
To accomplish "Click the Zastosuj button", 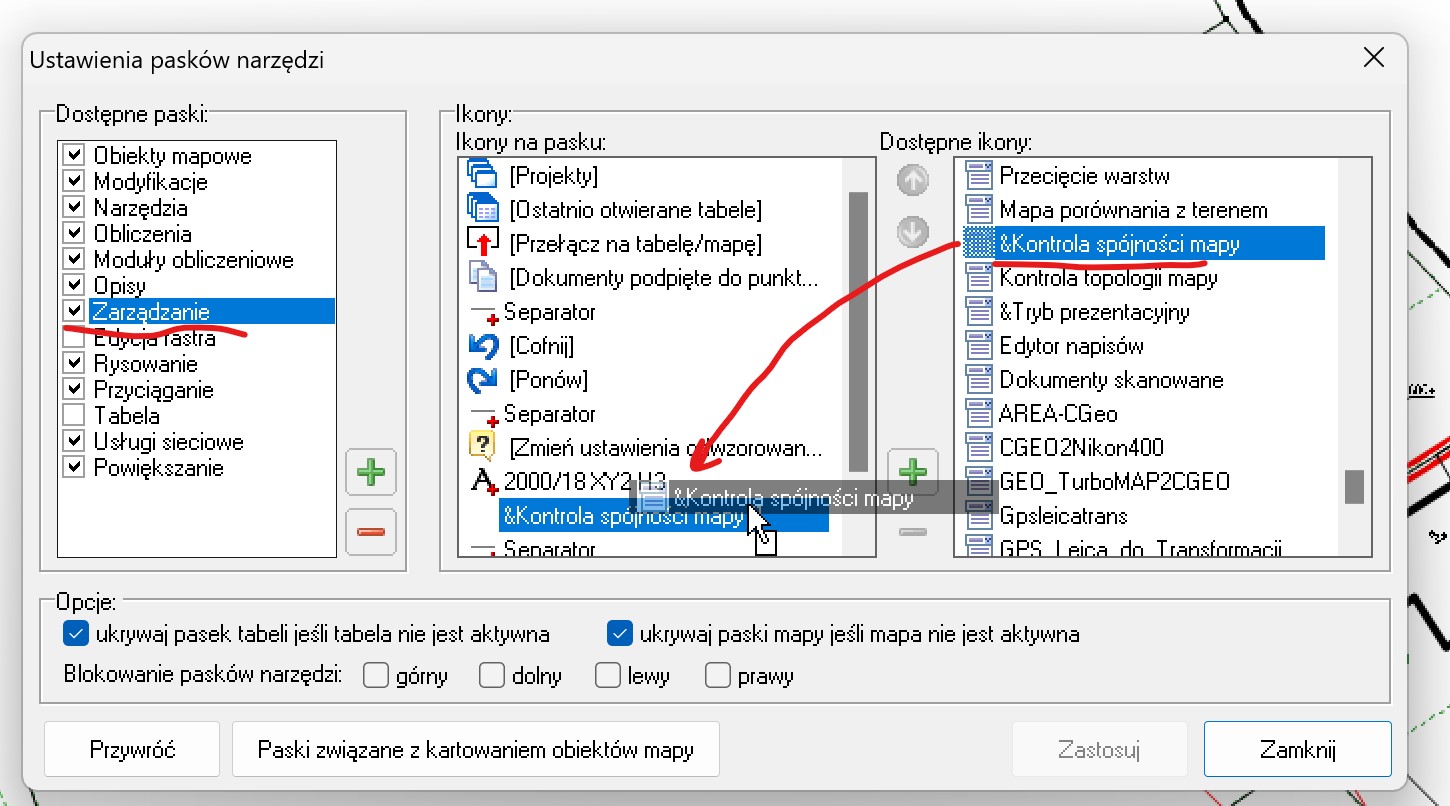I will [1100, 750].
